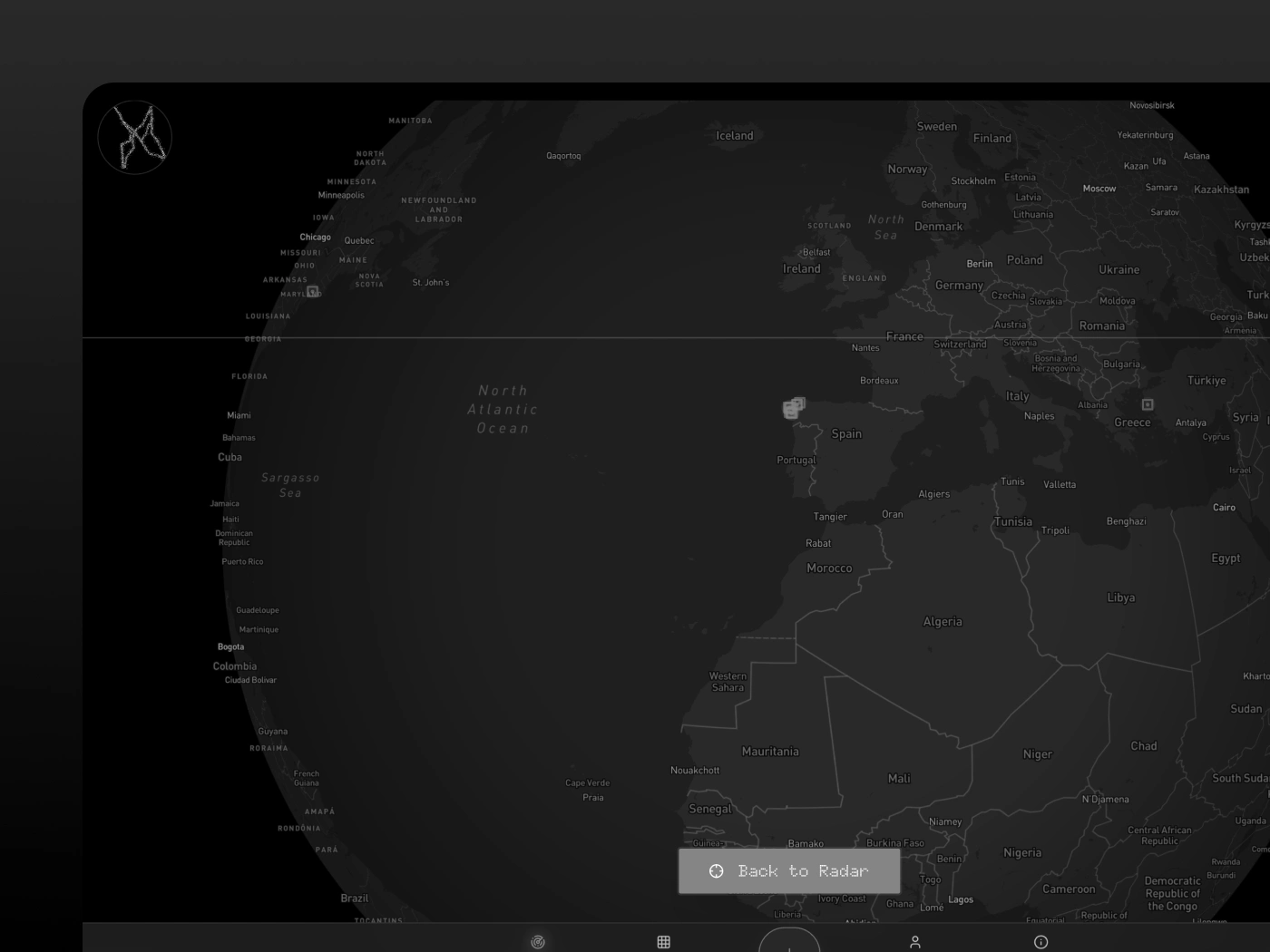Viewport: 1270px width, 952px height.
Task: Select the clustered markers near northwest Spain
Action: tap(794, 408)
